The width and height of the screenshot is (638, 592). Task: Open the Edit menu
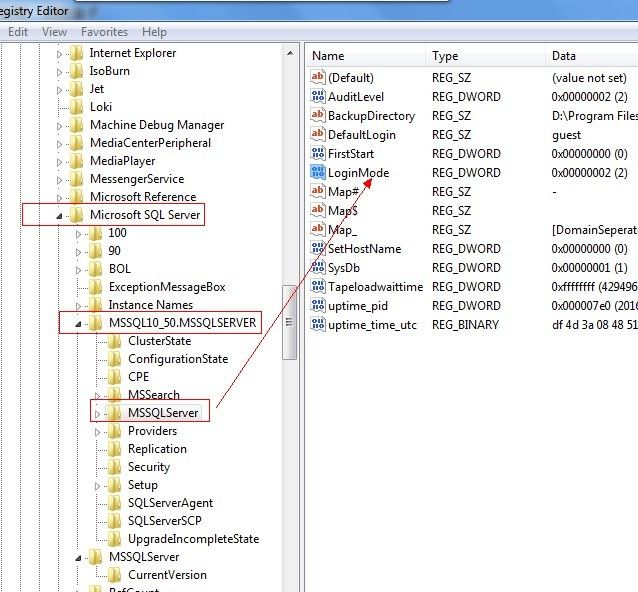18,32
